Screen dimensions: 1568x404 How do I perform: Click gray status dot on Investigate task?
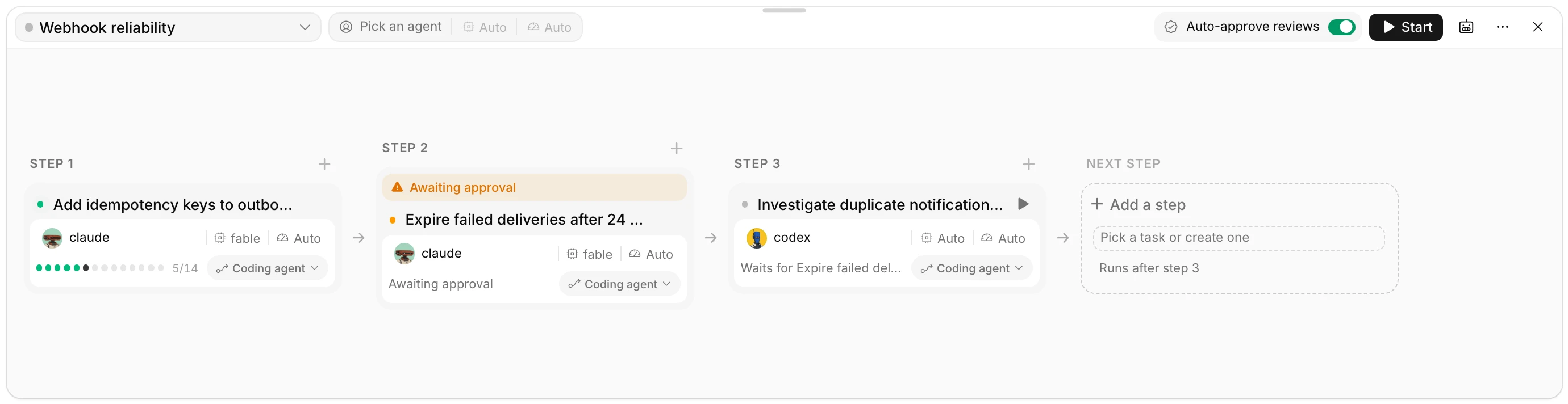[744, 204]
